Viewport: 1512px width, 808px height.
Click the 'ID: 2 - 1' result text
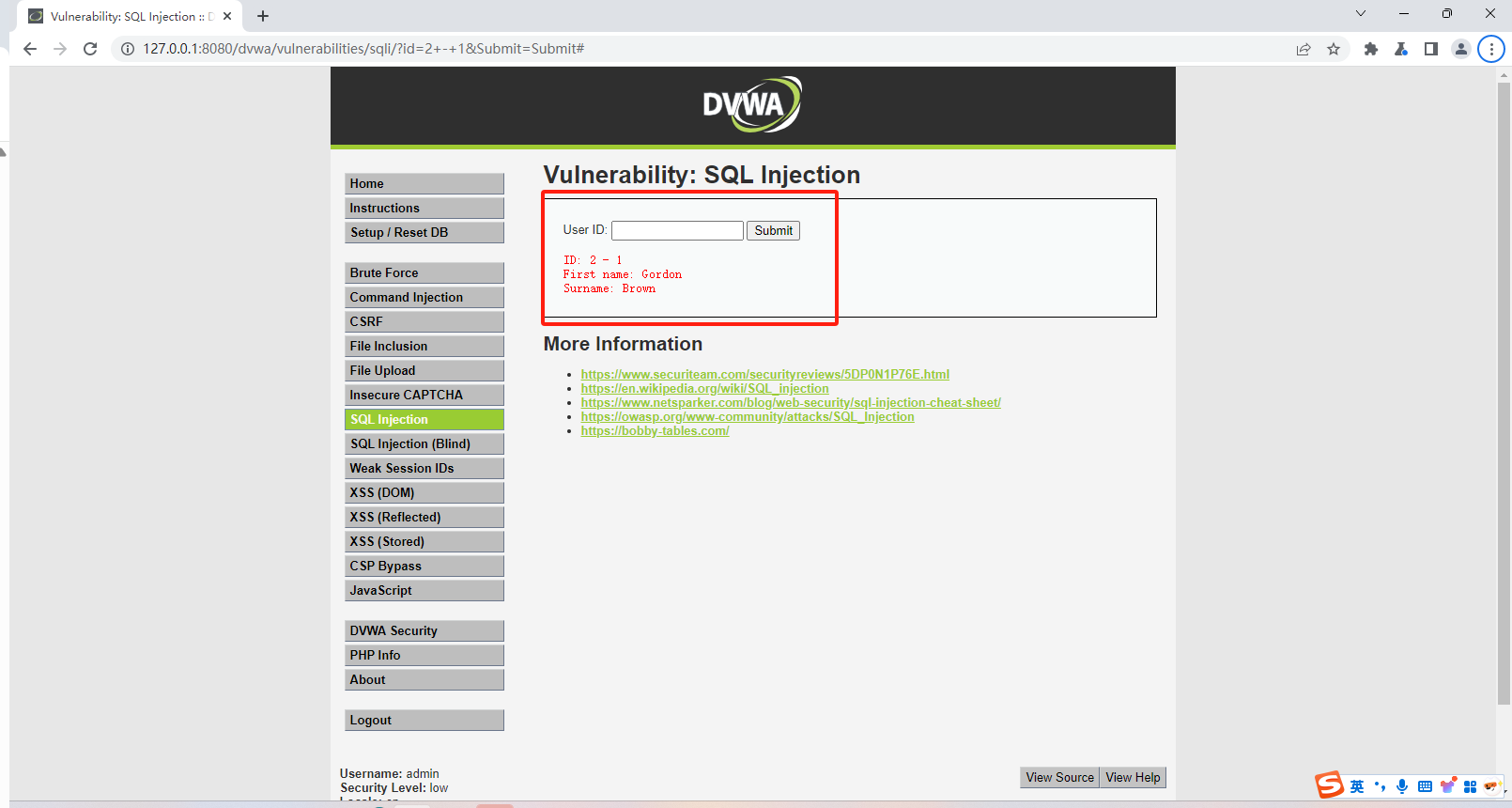coord(593,260)
